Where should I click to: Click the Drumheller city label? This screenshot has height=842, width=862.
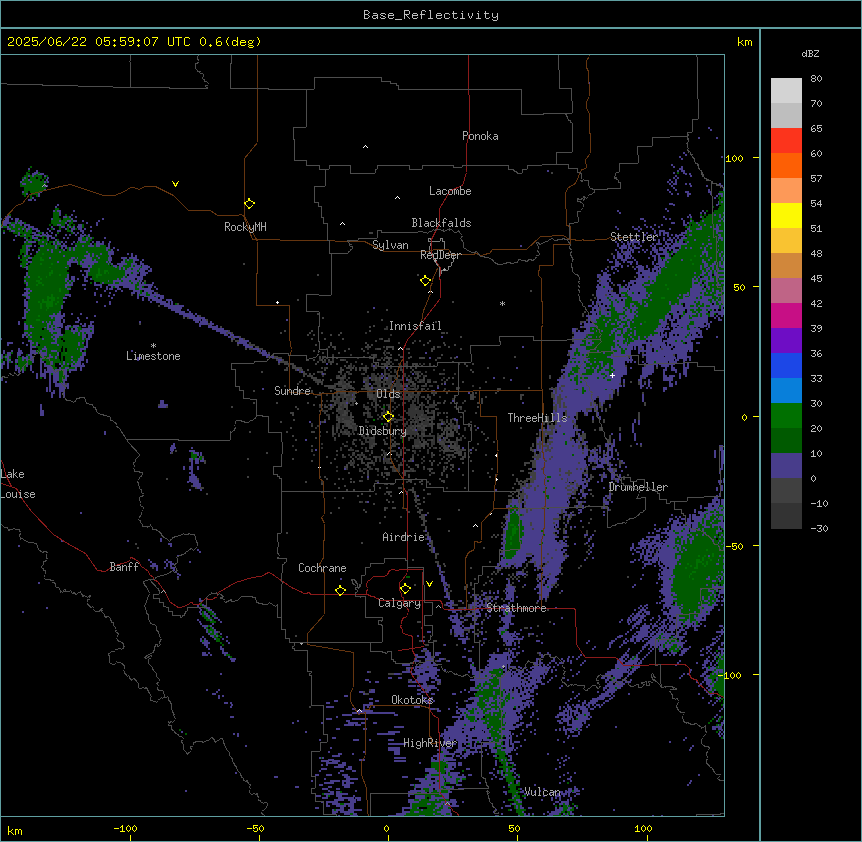click(x=638, y=487)
